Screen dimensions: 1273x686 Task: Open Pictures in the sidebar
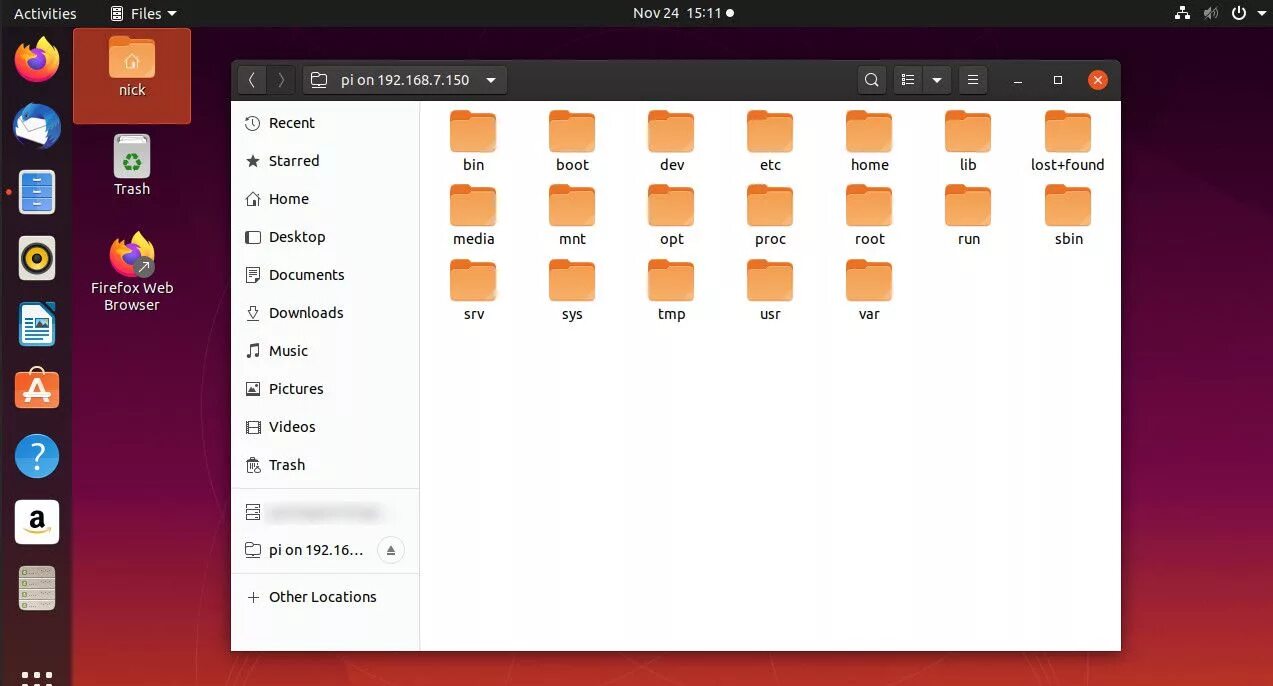click(325, 389)
